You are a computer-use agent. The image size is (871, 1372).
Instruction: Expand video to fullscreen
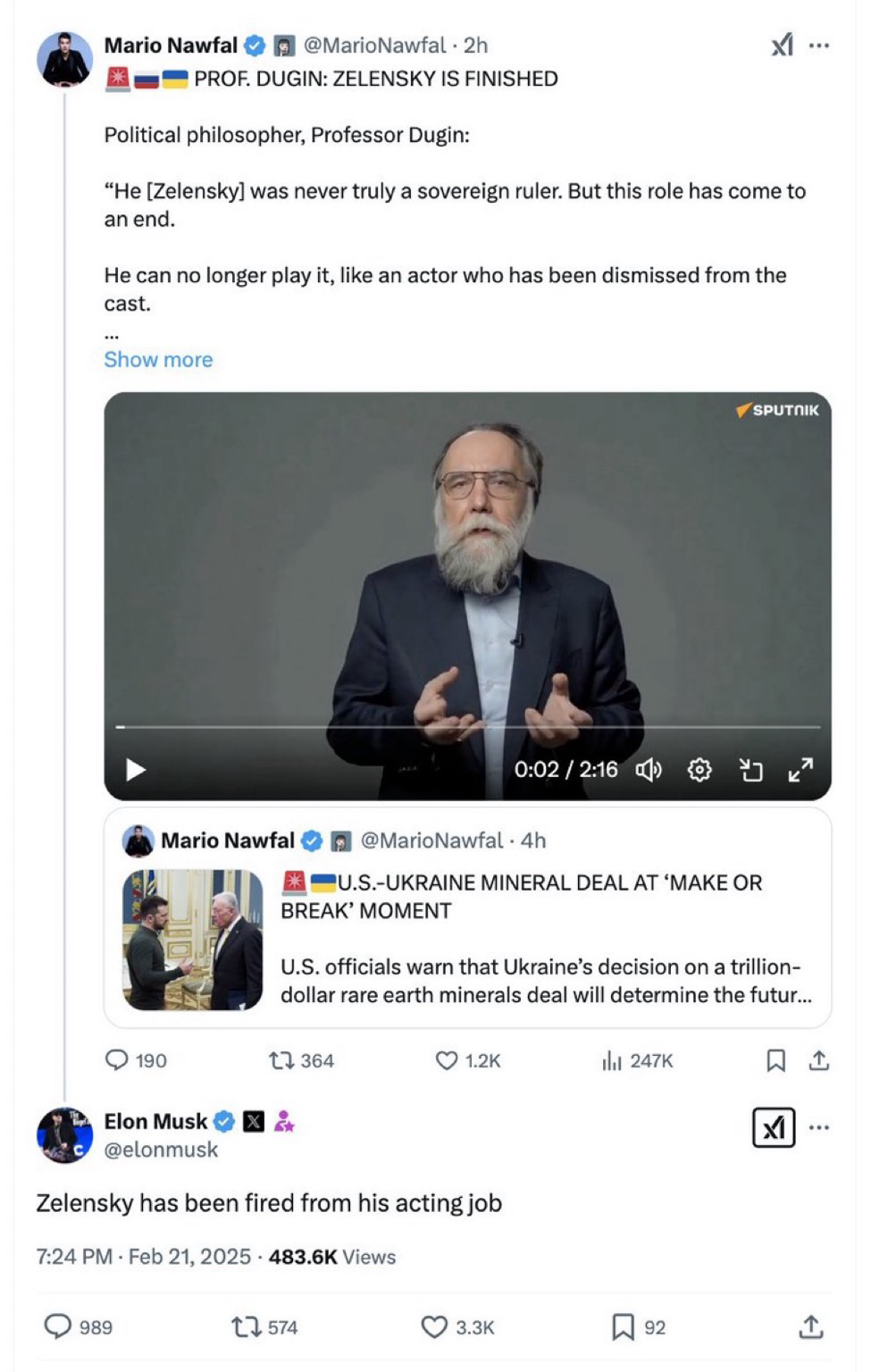click(x=800, y=769)
